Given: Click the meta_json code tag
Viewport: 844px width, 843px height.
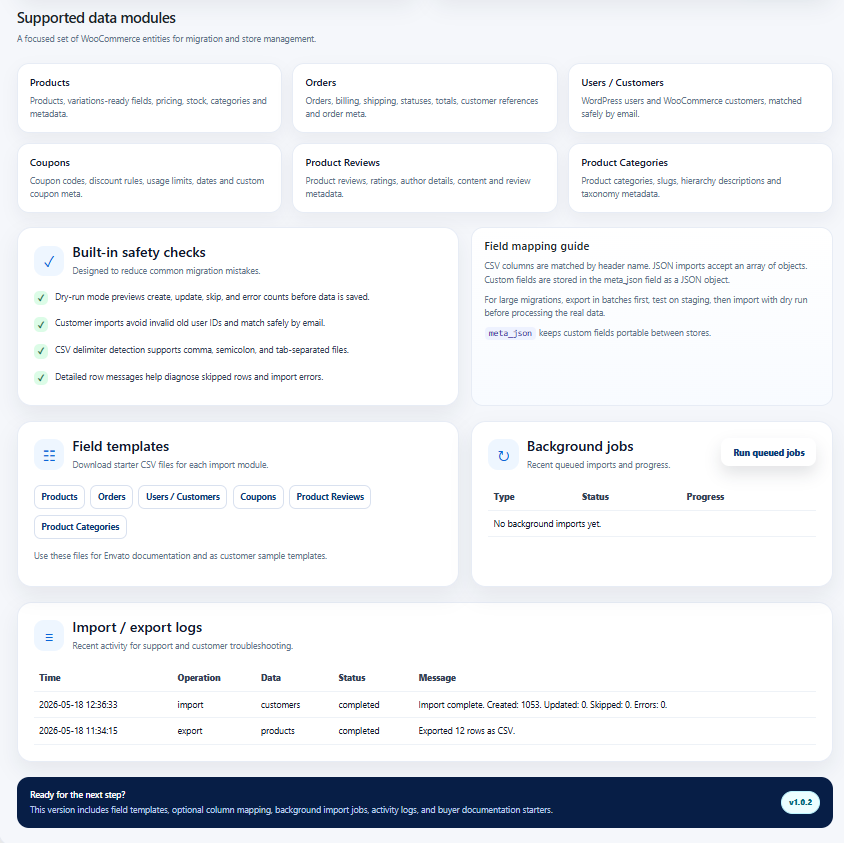Looking at the screenshot, I should (x=510, y=333).
